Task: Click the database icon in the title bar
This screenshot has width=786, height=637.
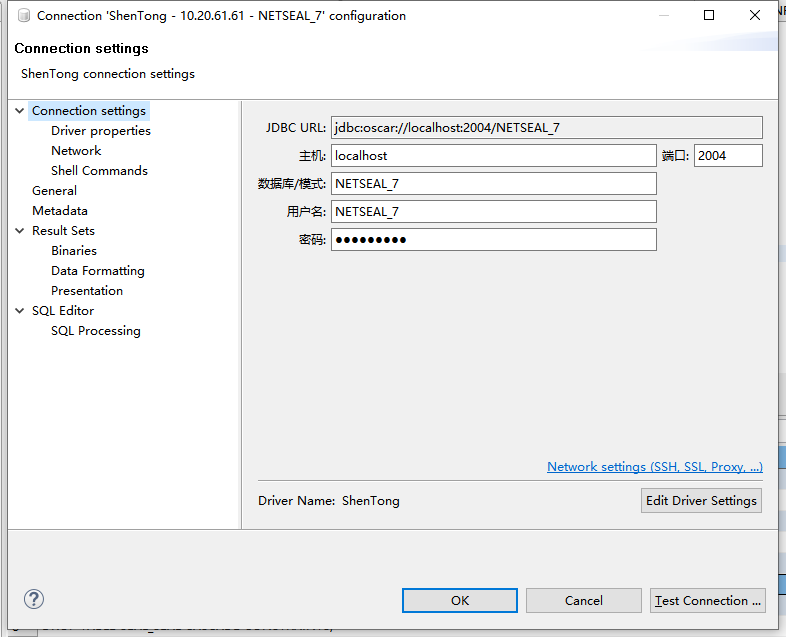Action: (x=24, y=16)
